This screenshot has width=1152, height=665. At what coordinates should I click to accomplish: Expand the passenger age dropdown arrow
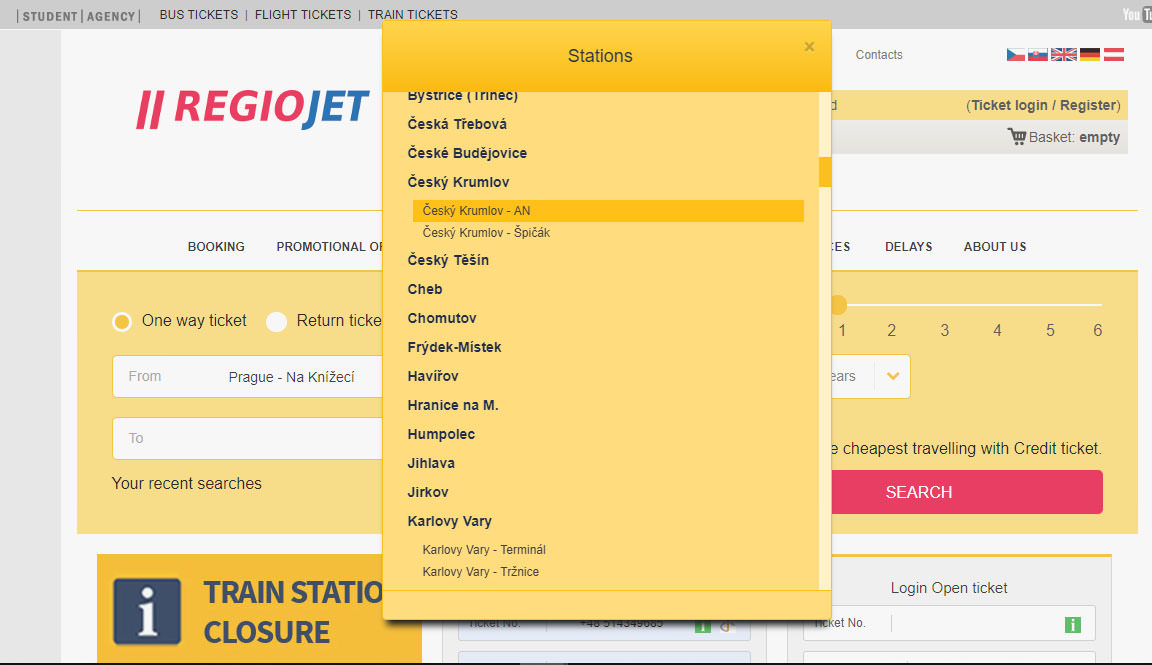tap(892, 377)
